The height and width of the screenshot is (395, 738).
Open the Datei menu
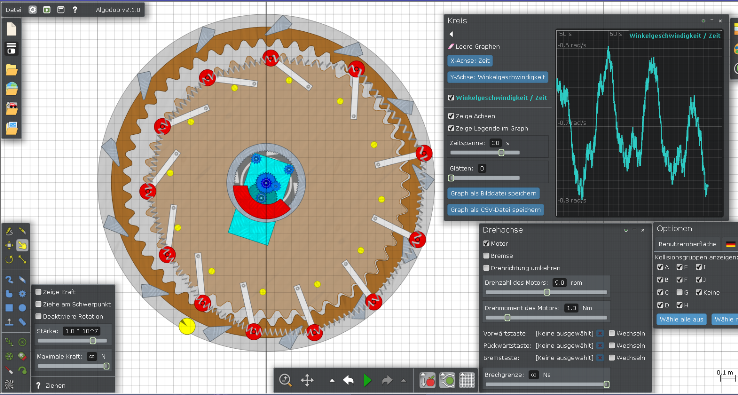coord(13,10)
